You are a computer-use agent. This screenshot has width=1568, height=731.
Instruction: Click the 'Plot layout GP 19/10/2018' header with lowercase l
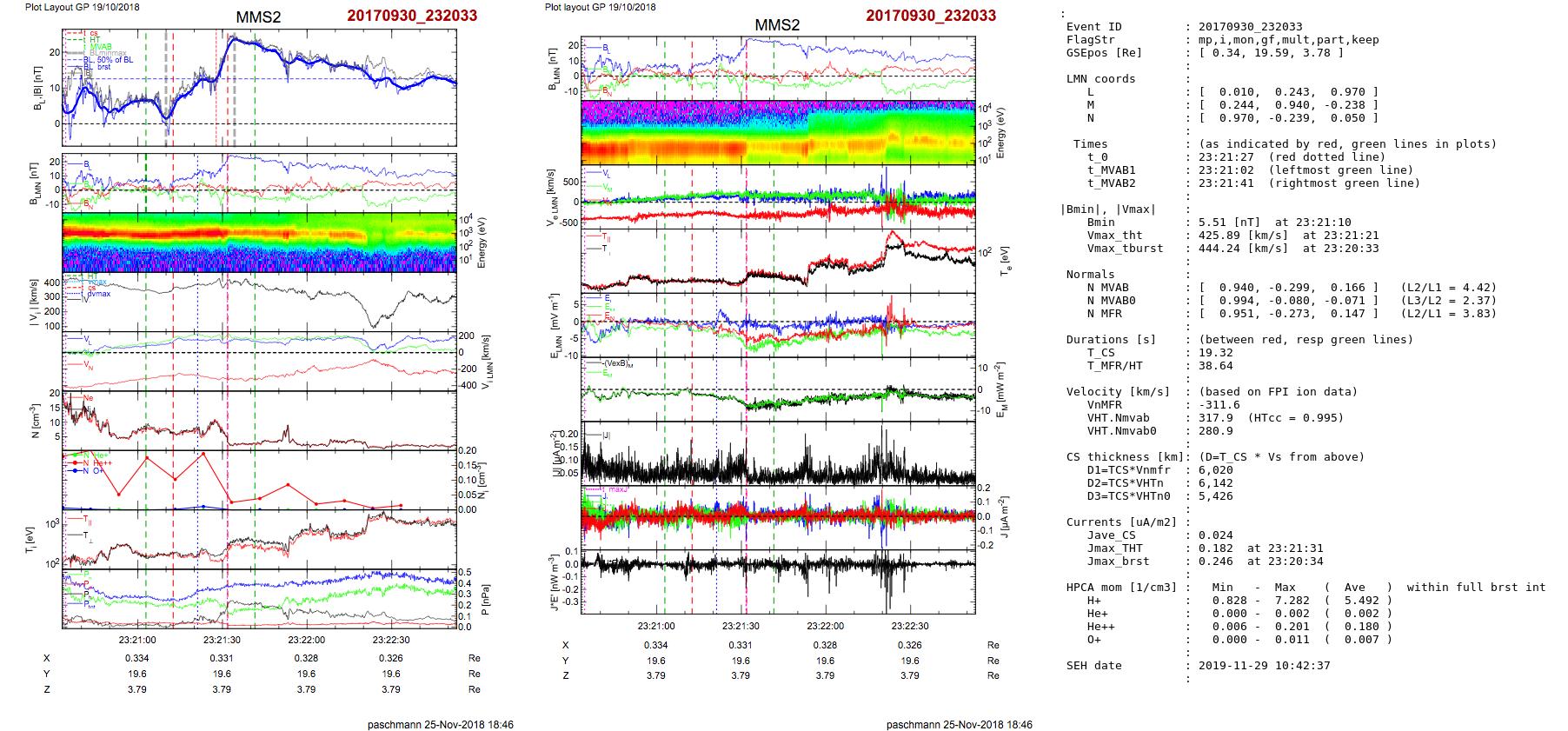[x=601, y=7]
